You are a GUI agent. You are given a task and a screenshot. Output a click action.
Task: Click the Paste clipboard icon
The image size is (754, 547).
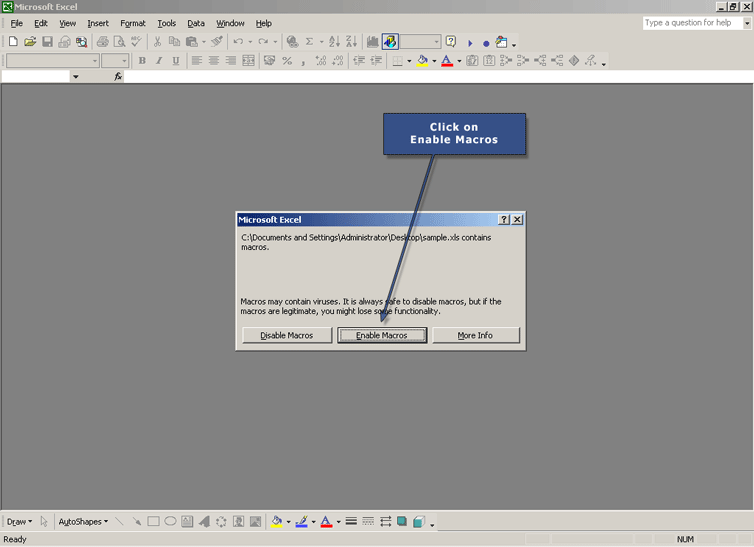[192, 42]
